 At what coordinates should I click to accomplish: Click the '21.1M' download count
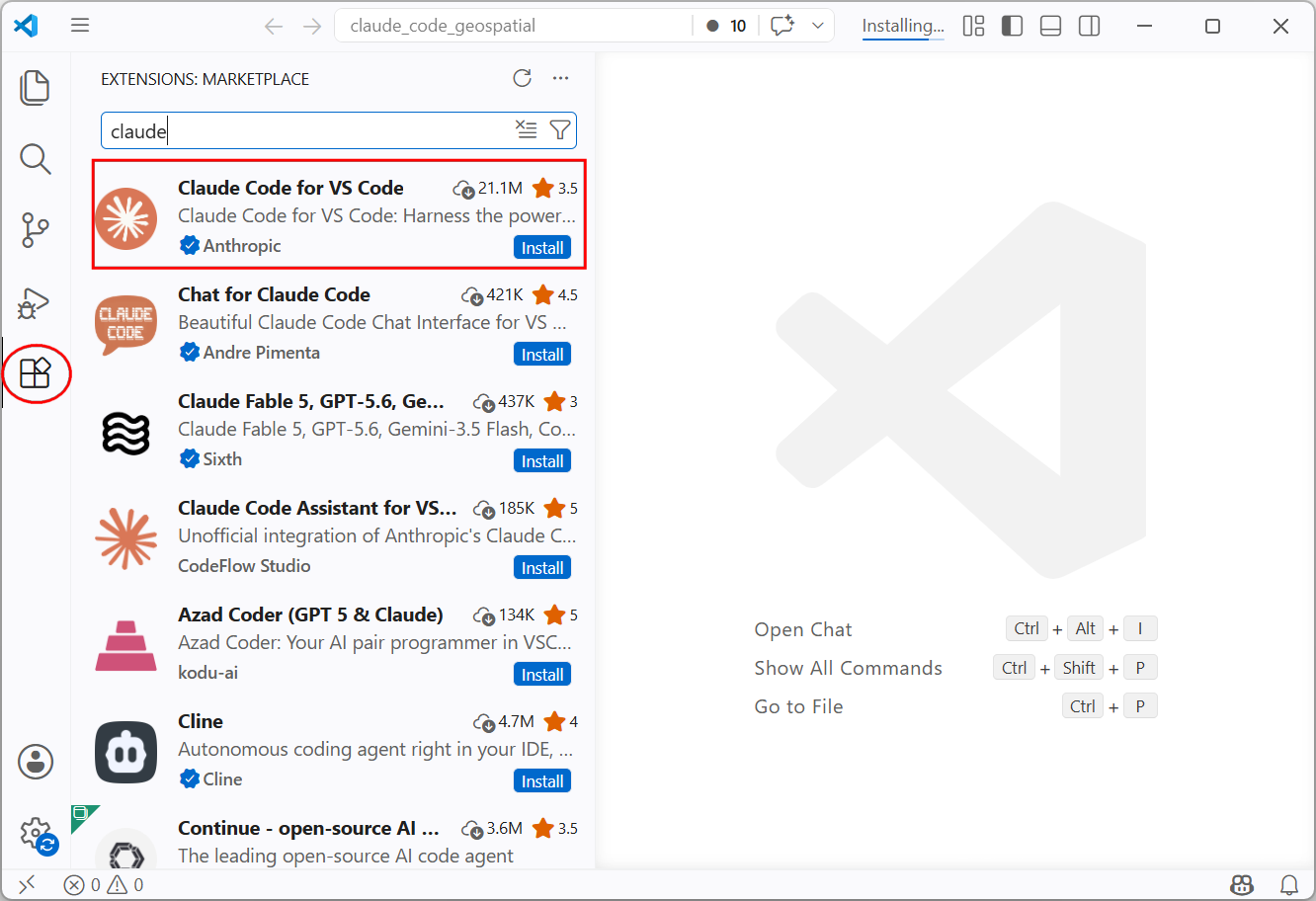pos(488,188)
